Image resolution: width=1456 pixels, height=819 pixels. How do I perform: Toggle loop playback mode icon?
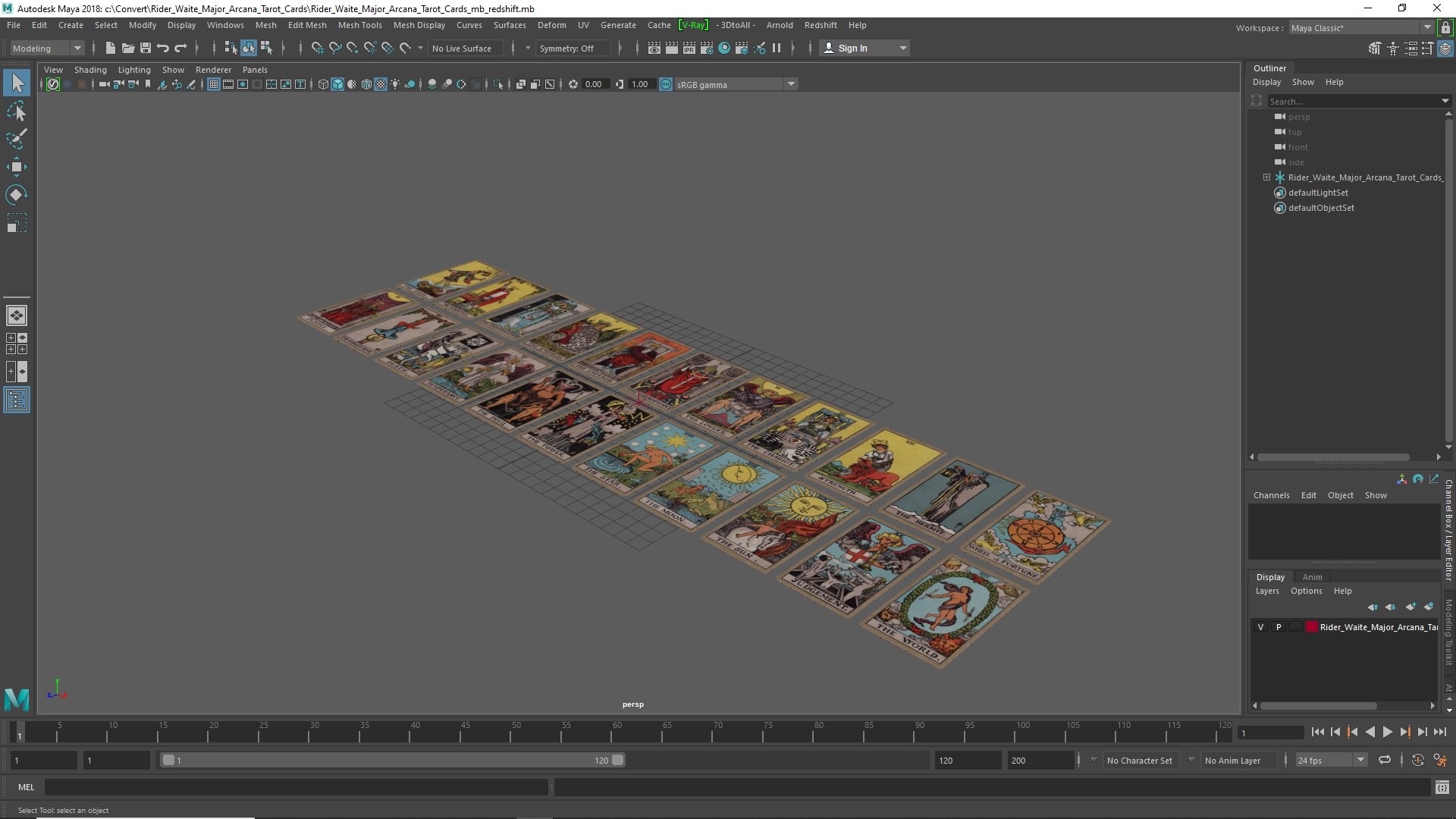pyautogui.click(x=1385, y=760)
